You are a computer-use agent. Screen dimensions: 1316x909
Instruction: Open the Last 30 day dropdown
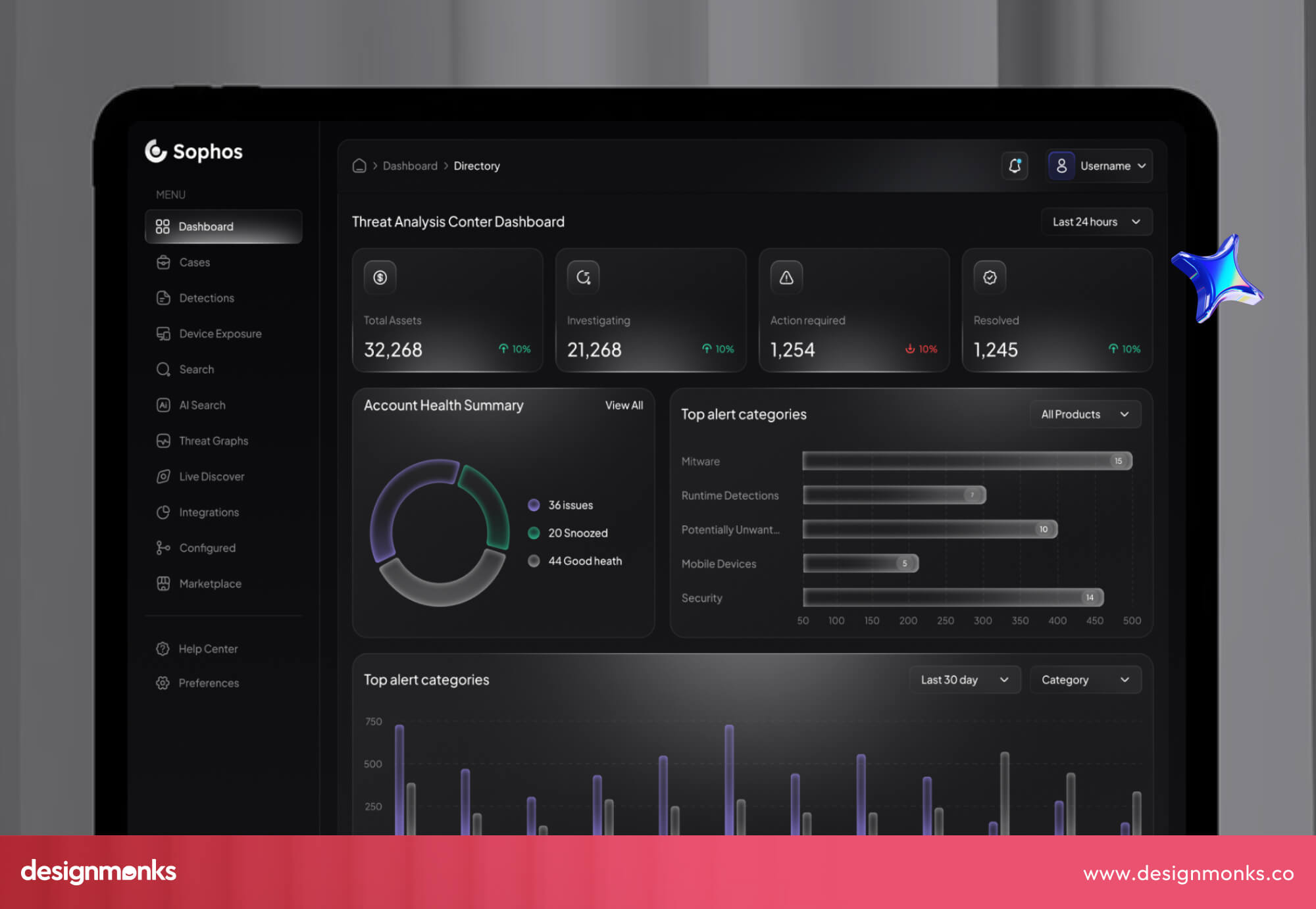(964, 679)
